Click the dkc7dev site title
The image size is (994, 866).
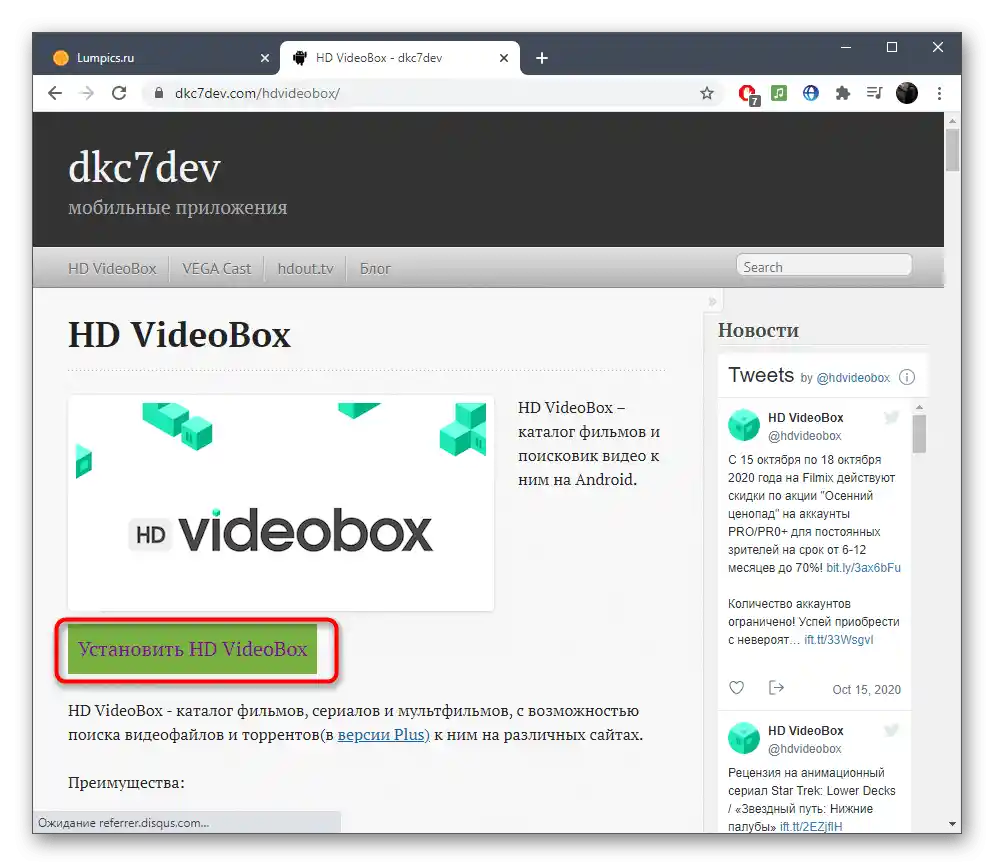click(144, 169)
